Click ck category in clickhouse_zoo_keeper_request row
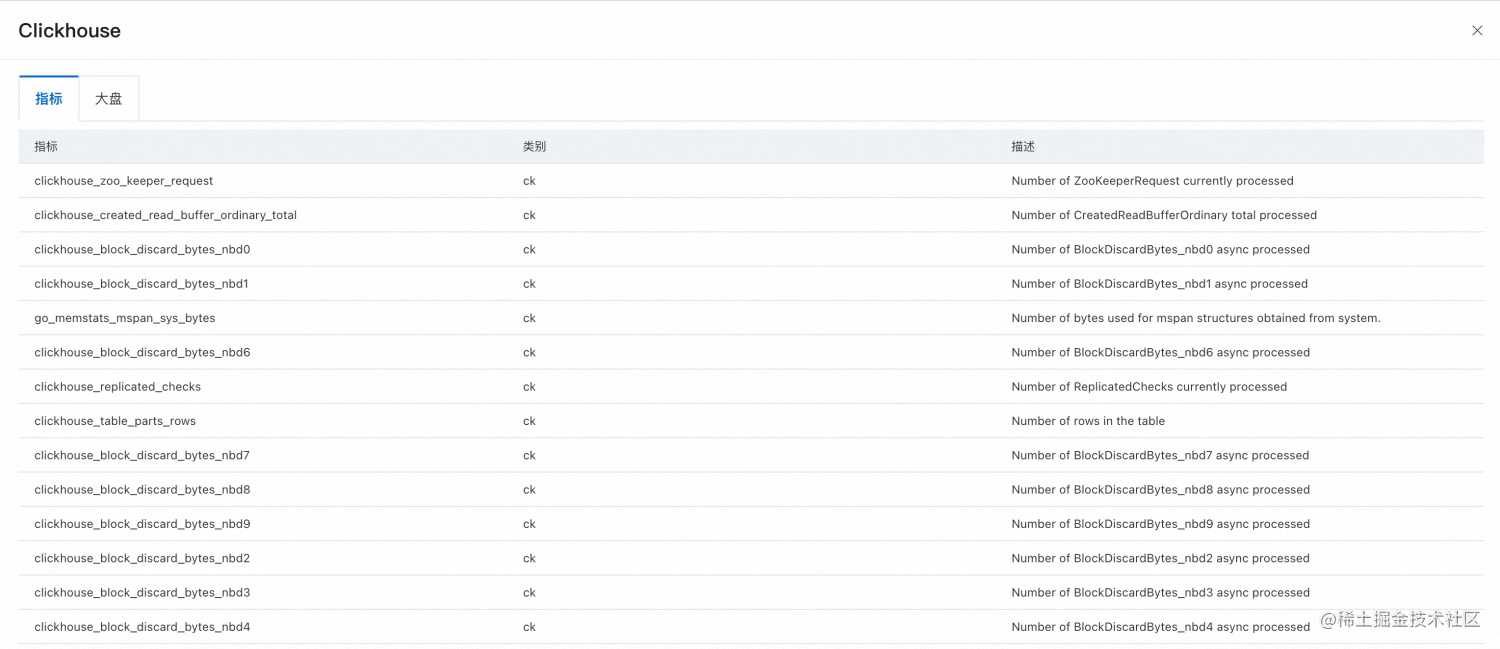Viewport: 1500px width, 649px height. tap(529, 181)
